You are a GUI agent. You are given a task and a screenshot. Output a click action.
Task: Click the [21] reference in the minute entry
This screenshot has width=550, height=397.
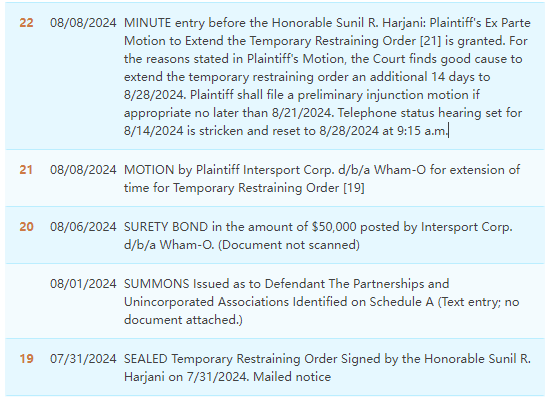click(431, 41)
